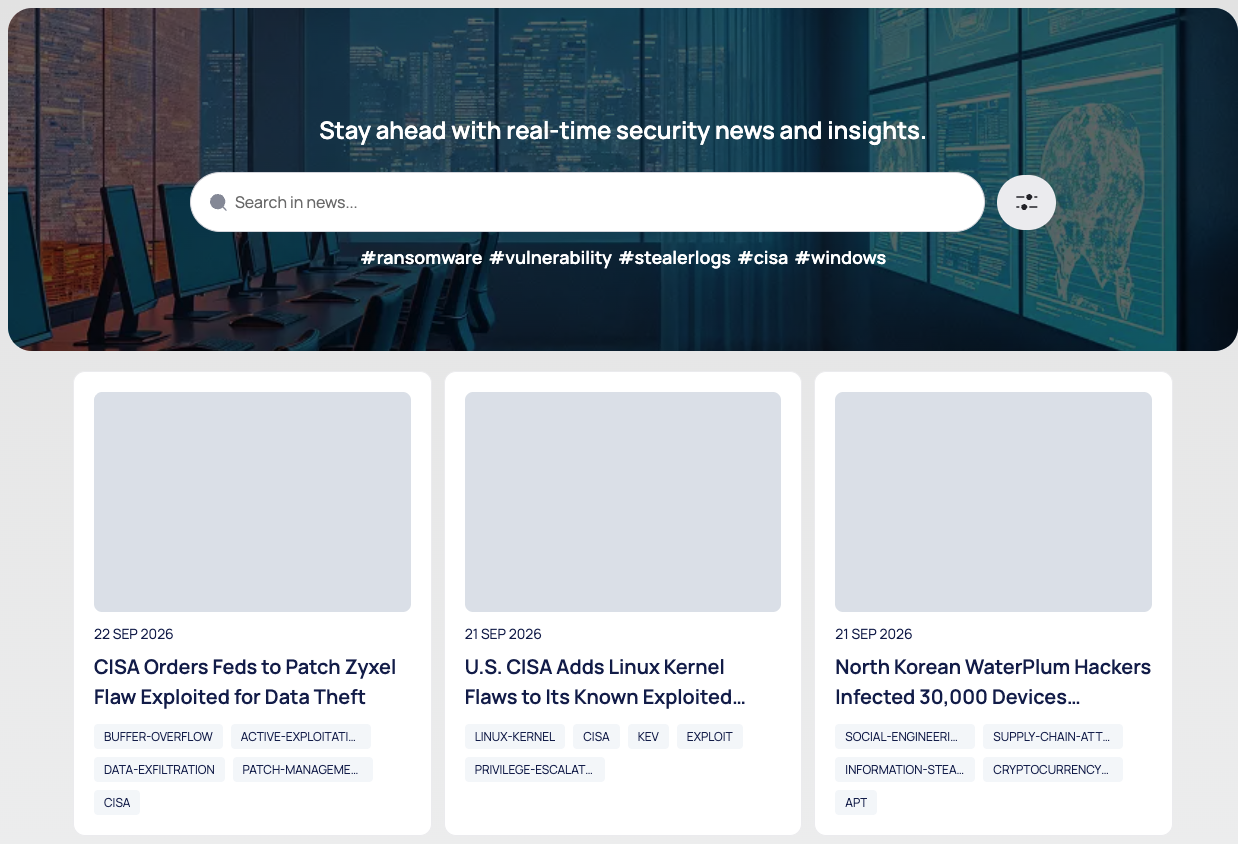Screen dimensions: 1238x844
Task: Click the PATCH-MANAGEME... tag
Action: click(x=303, y=770)
